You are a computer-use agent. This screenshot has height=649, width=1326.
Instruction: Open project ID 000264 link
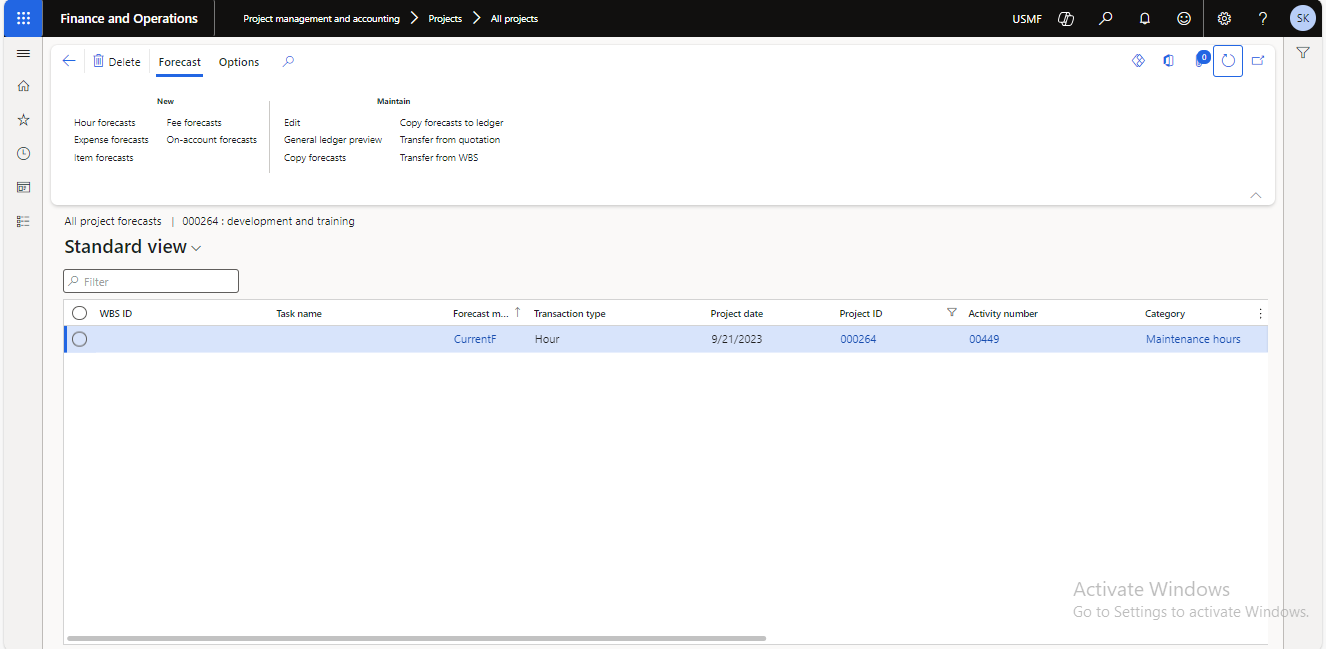coord(858,339)
